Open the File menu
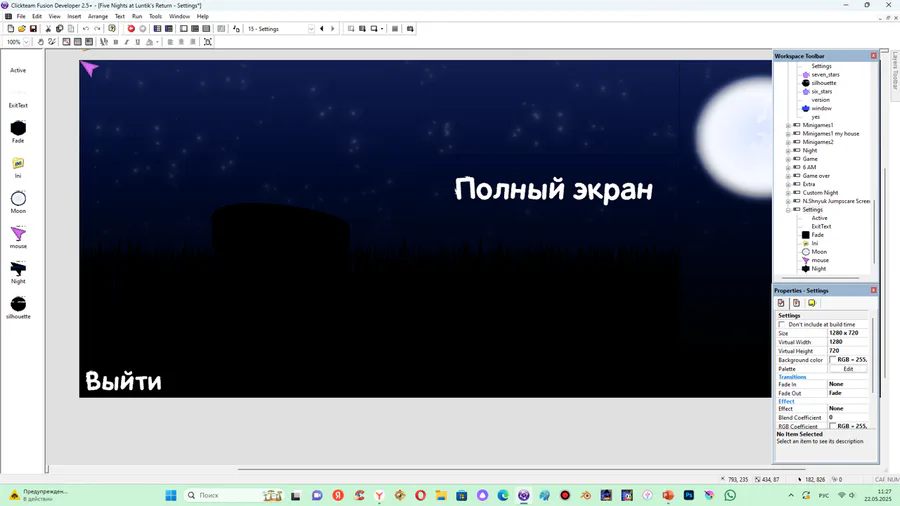This screenshot has width=900, height=506. click(x=21, y=17)
